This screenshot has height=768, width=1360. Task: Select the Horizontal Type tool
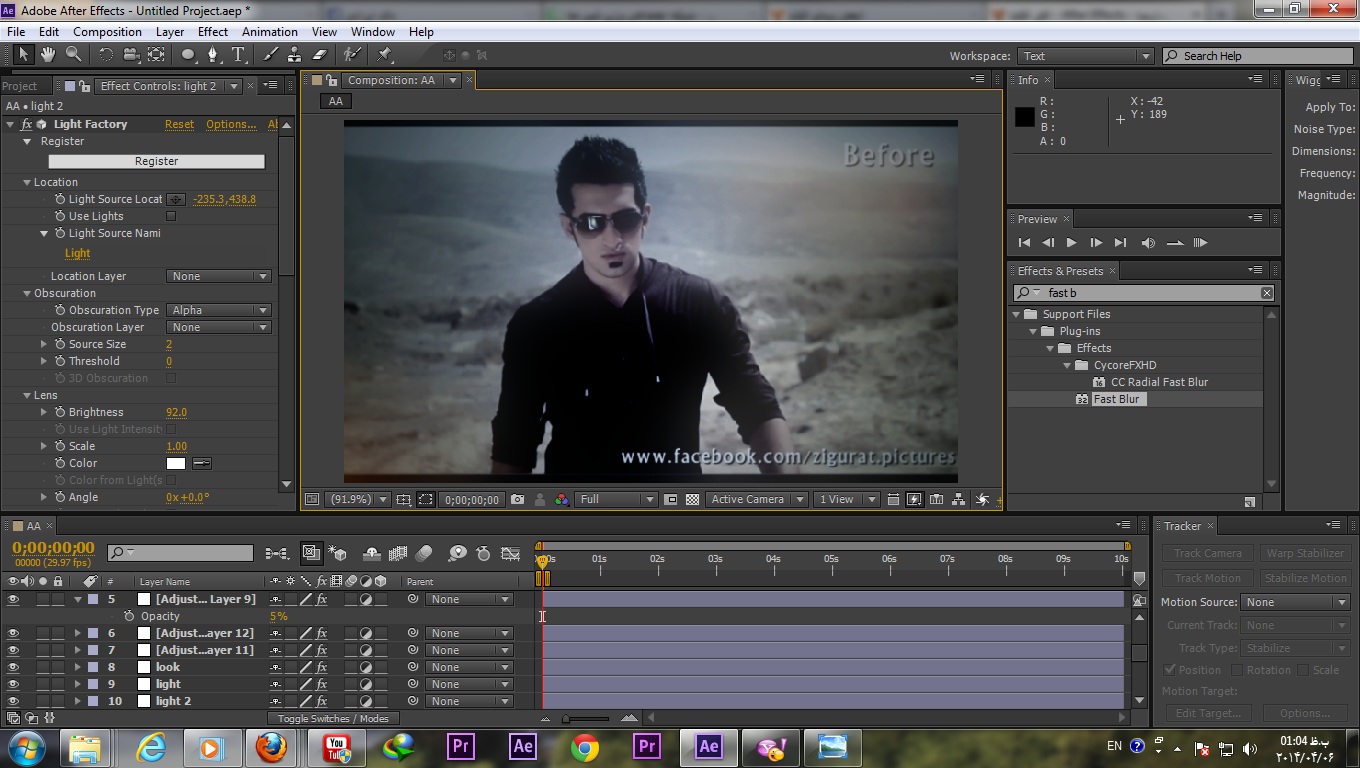pos(238,55)
